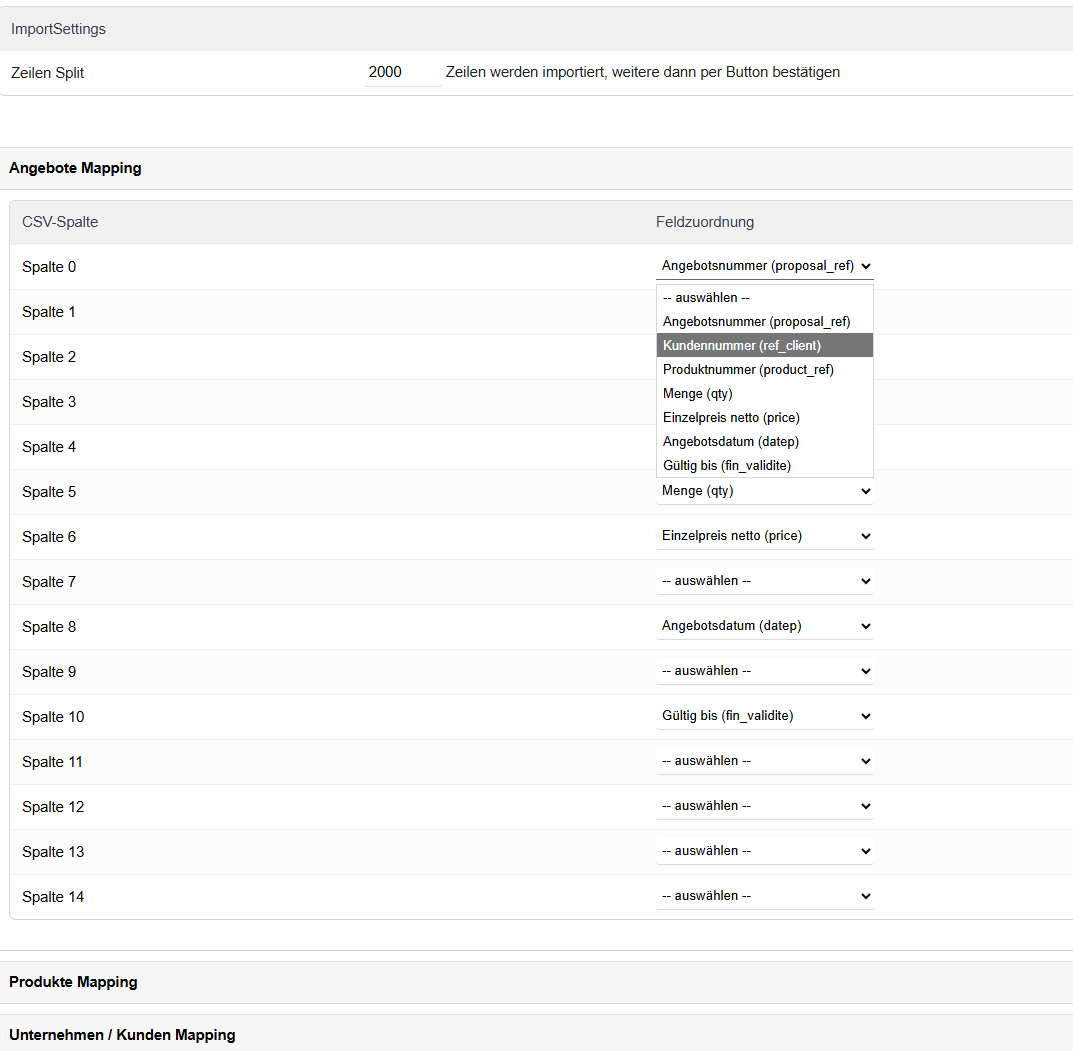This screenshot has height=1051, width=1073.
Task: Expand the Spalte 7 field mapping dropdown
Action: [x=764, y=581]
